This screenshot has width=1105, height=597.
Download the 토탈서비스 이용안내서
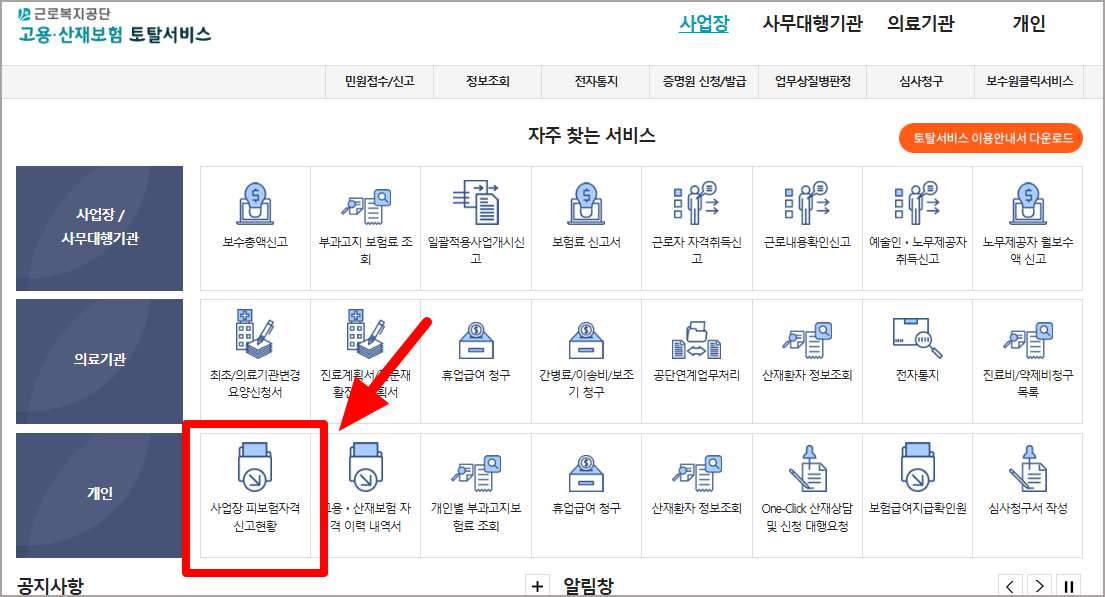click(990, 138)
